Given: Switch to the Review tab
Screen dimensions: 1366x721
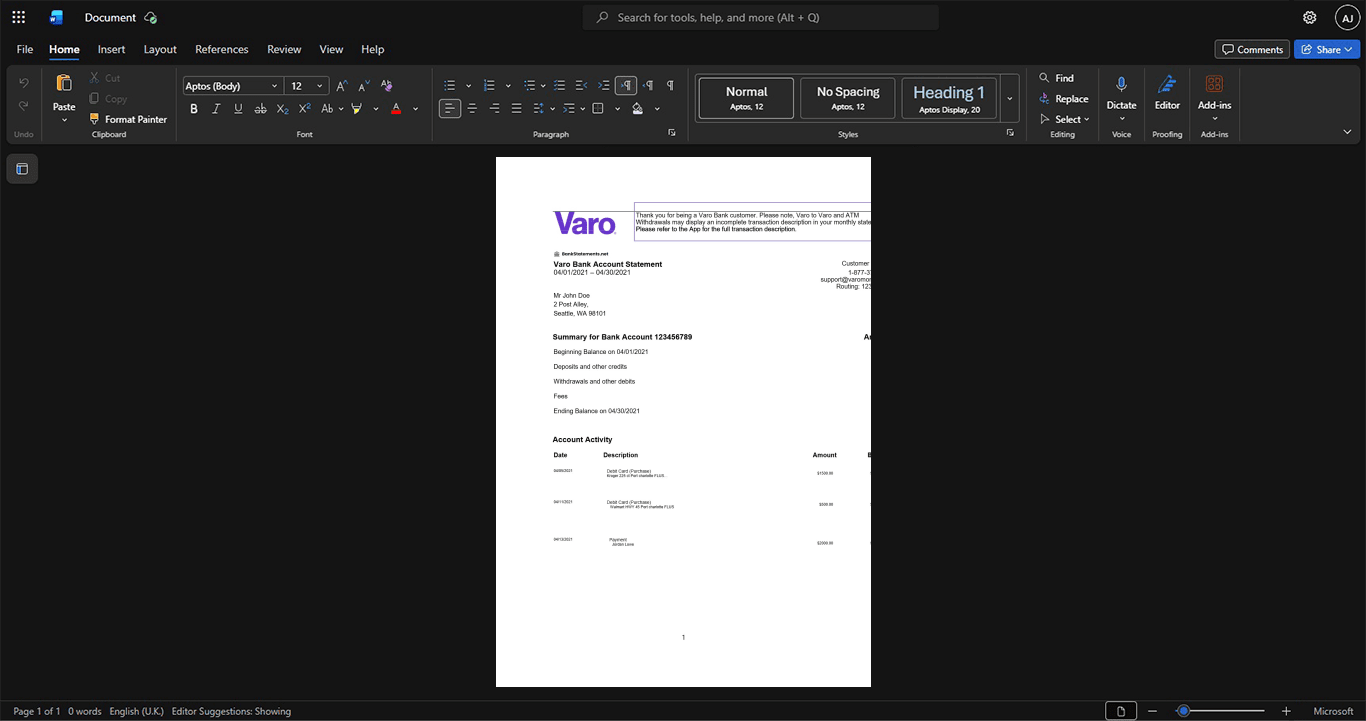Looking at the screenshot, I should coord(284,49).
